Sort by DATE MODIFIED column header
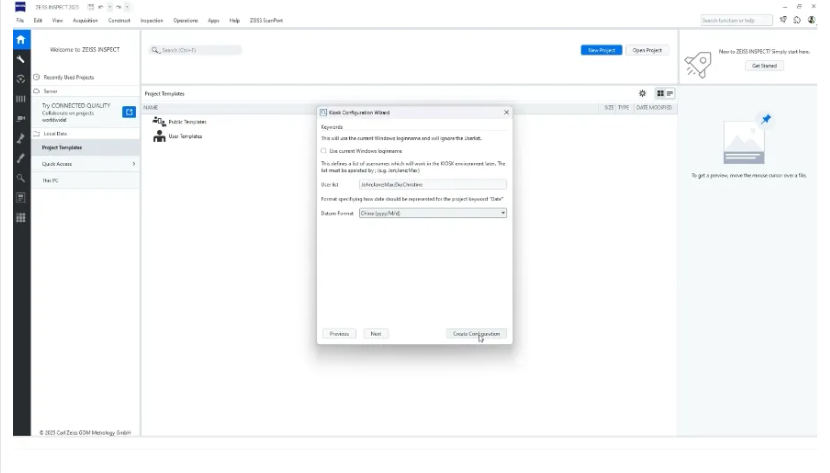Screen dimensions: 830x473 [x=654, y=107]
